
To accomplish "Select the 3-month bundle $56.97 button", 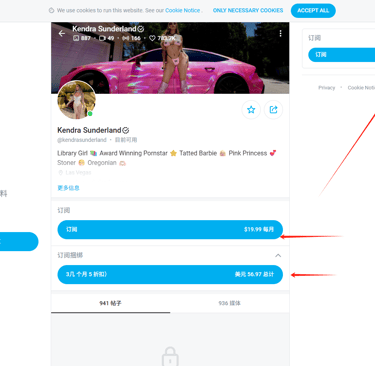I will click(x=170, y=274).
